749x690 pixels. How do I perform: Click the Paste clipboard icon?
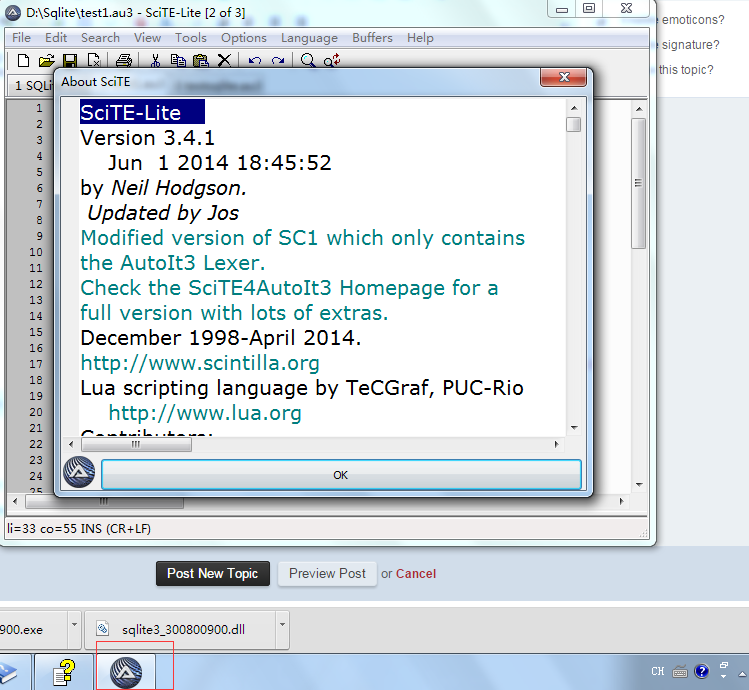201,60
